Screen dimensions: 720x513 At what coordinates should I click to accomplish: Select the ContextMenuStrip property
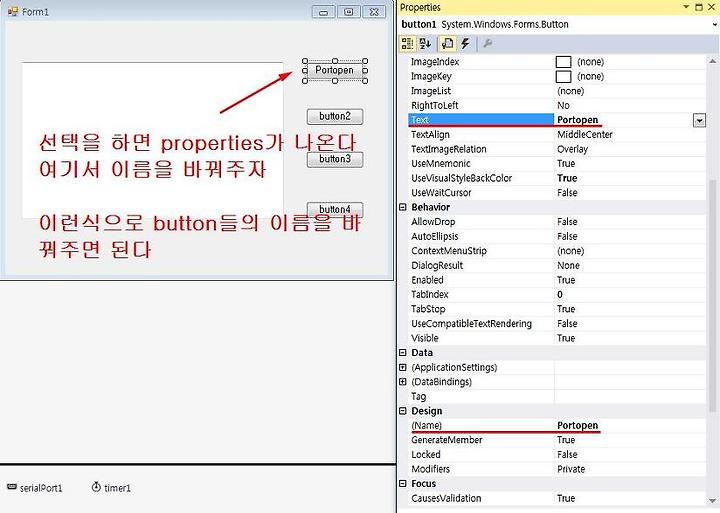coord(557,251)
